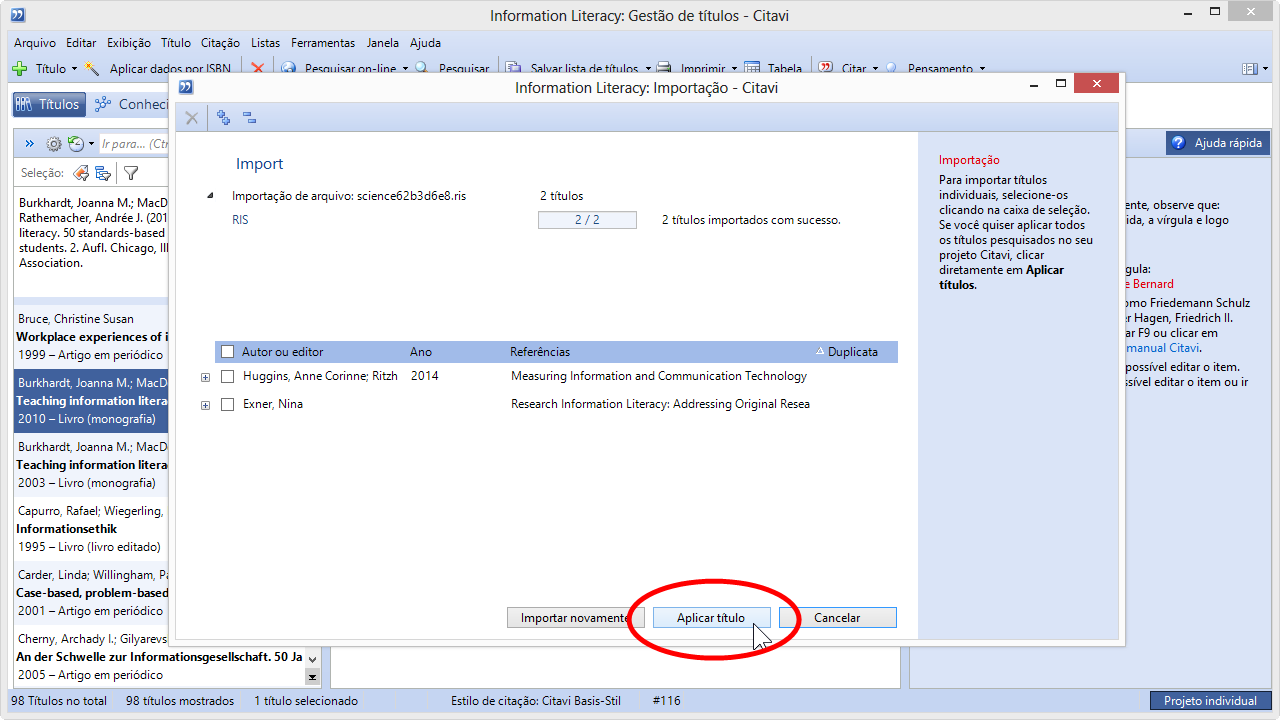1280x720 pixels.
Task: Click the Imprimir printer icon
Action: pos(666,69)
